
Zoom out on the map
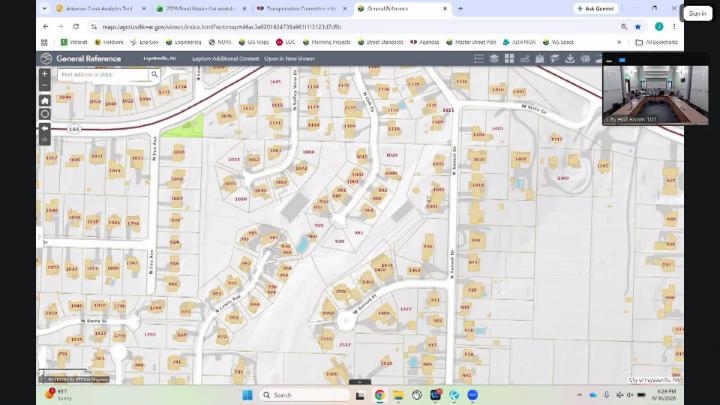[45, 85]
